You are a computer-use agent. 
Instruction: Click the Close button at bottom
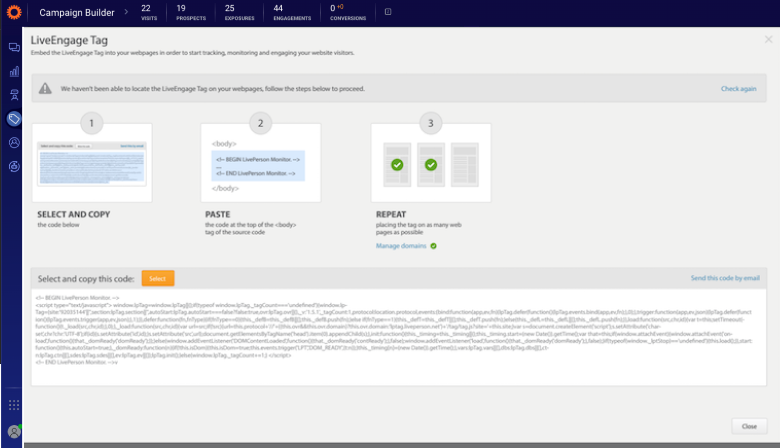(x=749, y=426)
